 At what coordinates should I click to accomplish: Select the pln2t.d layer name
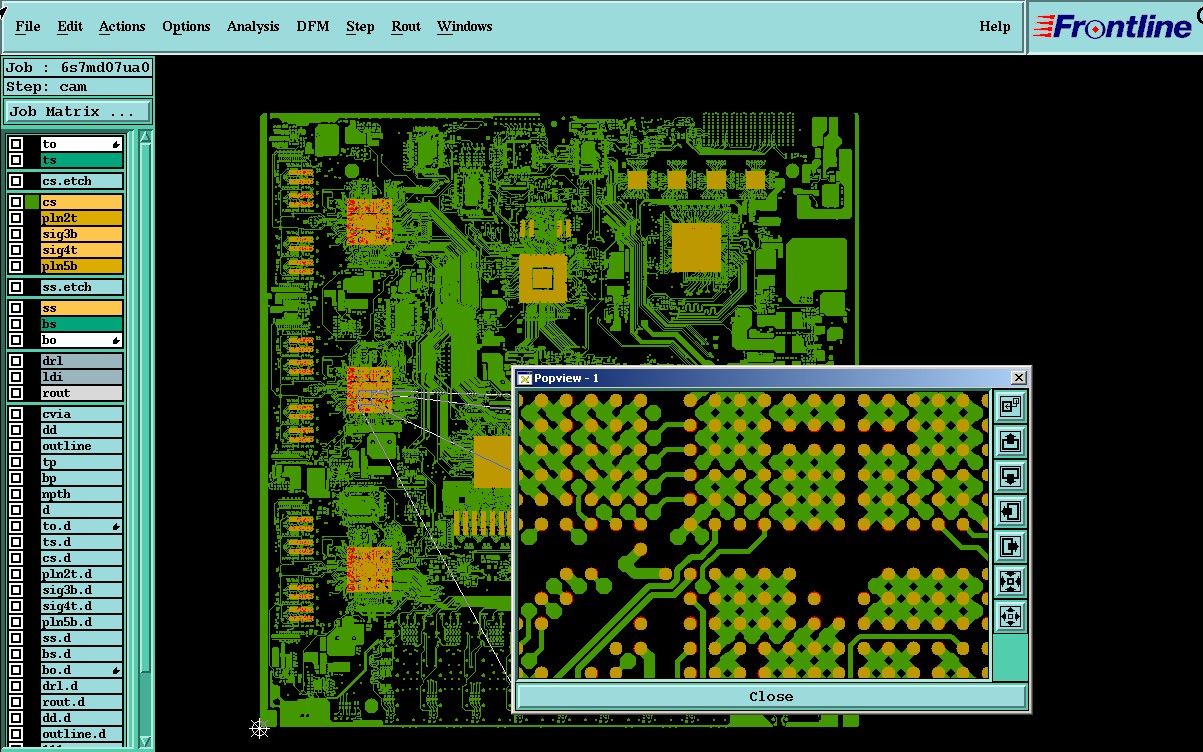point(81,574)
